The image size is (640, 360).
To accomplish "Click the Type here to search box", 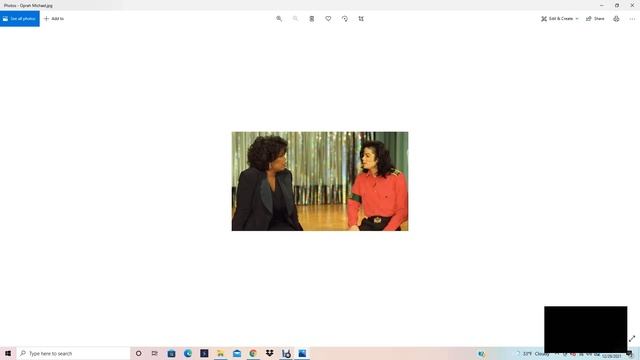I will click(73, 353).
